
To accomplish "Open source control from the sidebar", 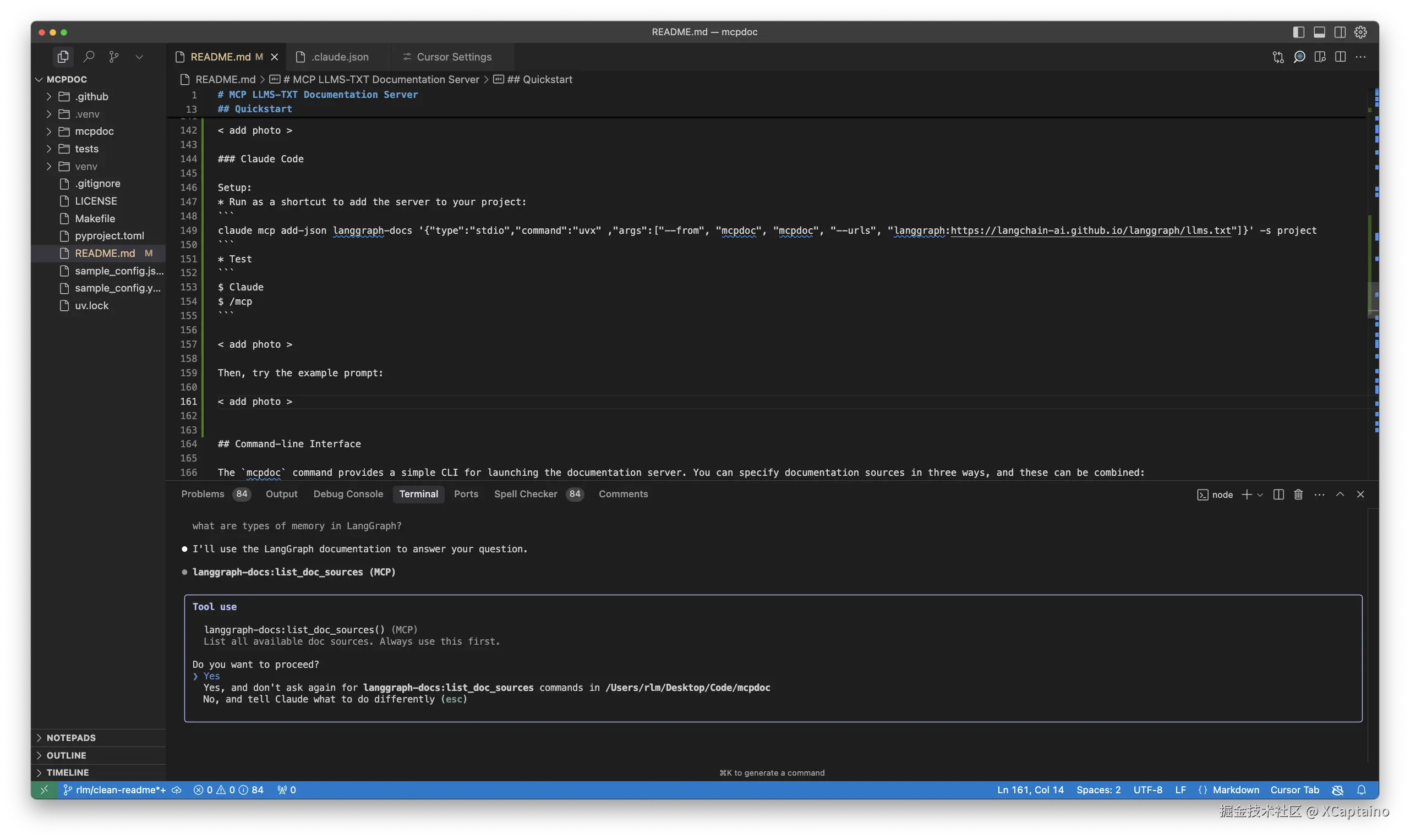I will [114, 57].
